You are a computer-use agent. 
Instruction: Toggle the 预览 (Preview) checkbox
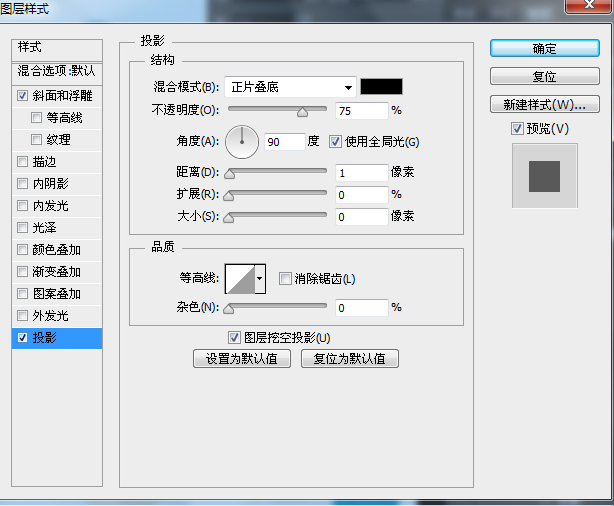tap(517, 128)
